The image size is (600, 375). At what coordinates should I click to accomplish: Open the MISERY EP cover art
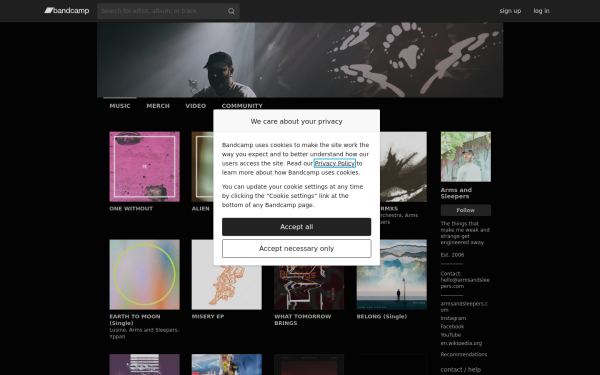click(227, 287)
